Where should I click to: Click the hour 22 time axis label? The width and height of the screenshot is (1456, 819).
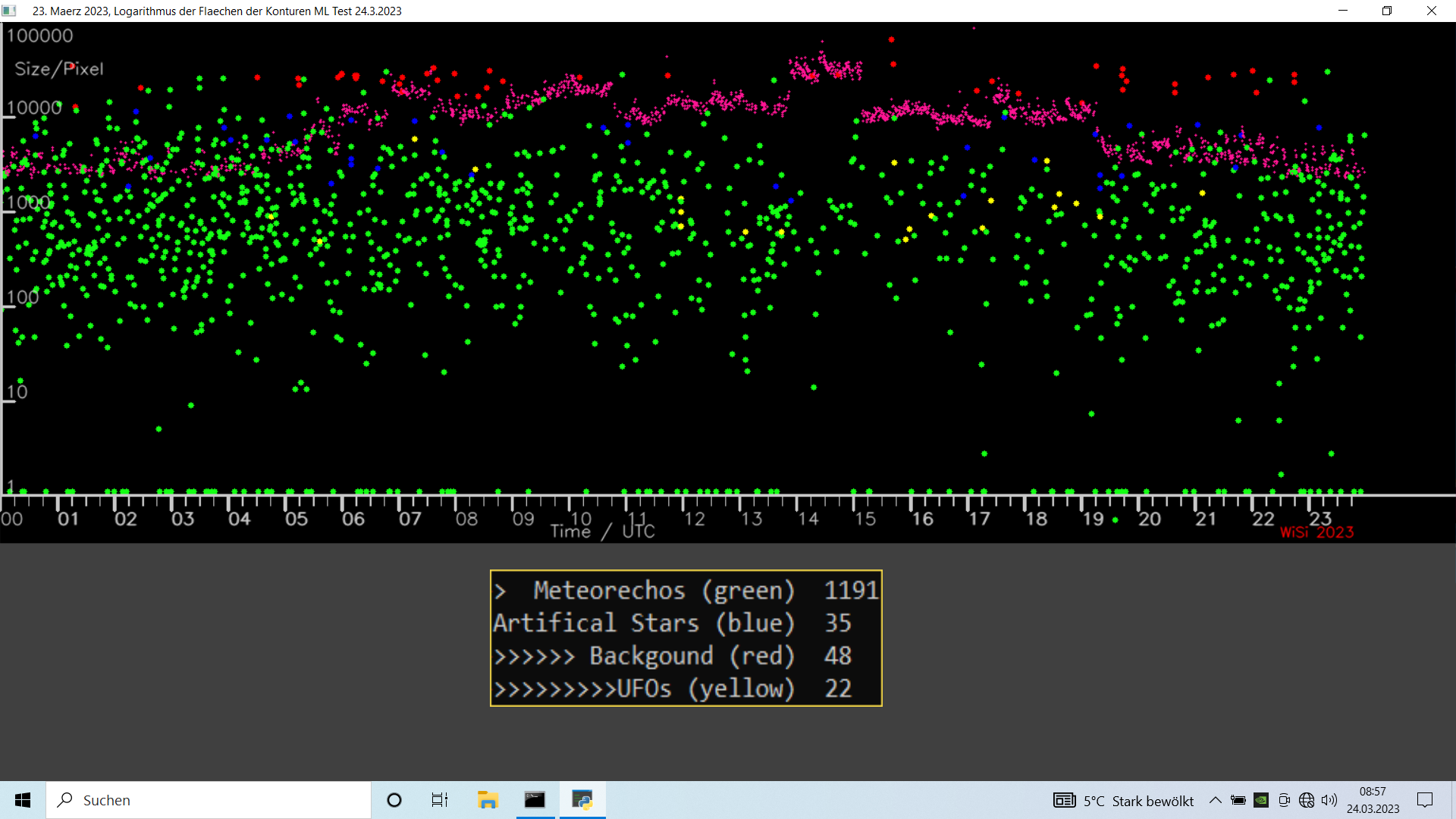click(x=1263, y=519)
